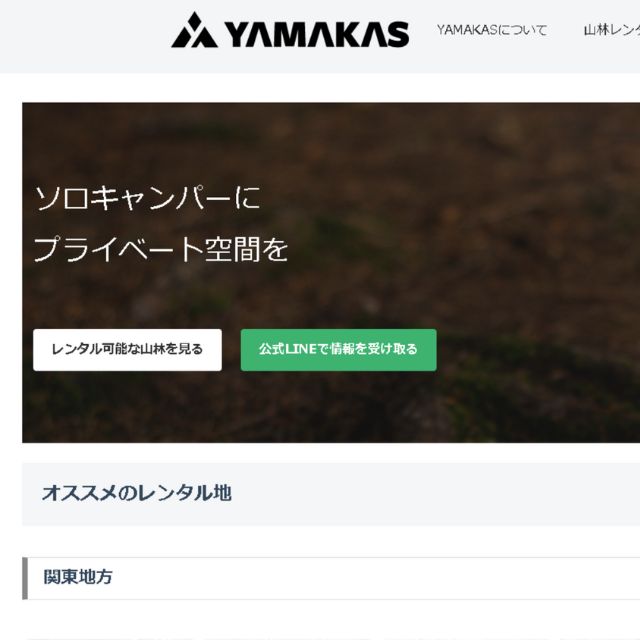Click the green 公式LINEで情報を受け取る button
The height and width of the screenshot is (640, 640).
coord(338,350)
